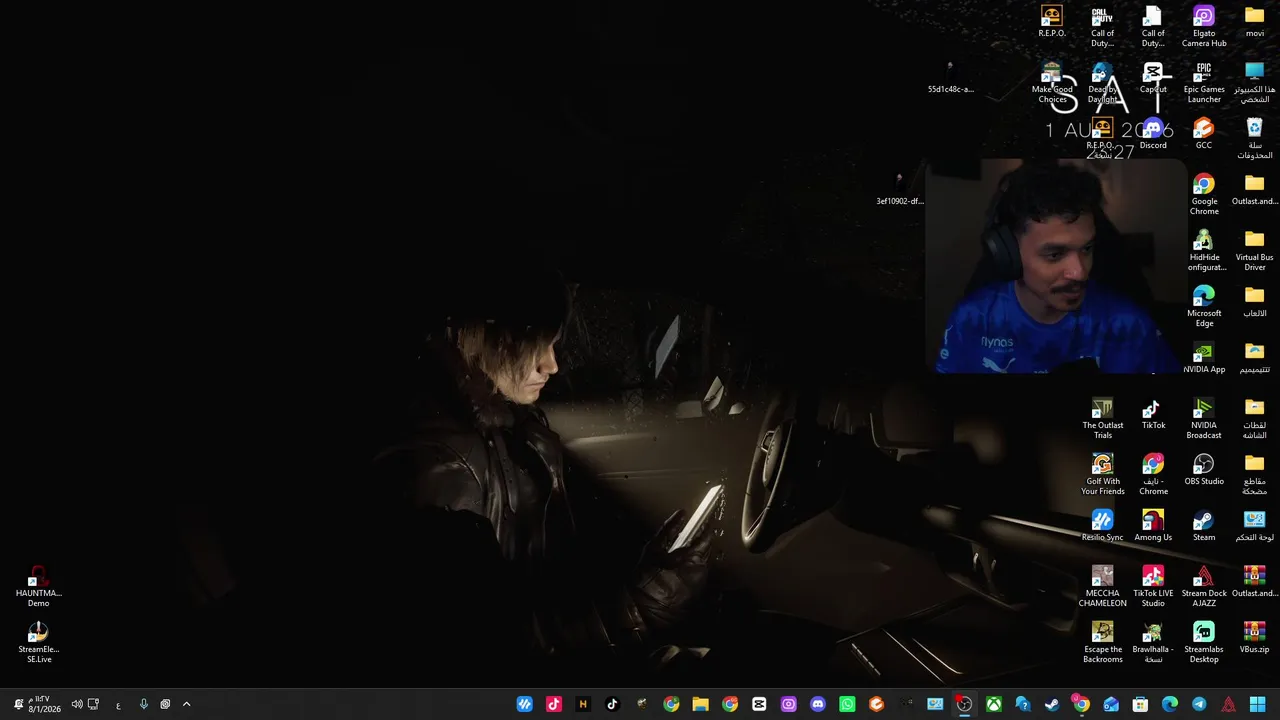Viewport: 1280px width, 720px height.
Task: Open the volume control in the system tray
Action: (77, 704)
